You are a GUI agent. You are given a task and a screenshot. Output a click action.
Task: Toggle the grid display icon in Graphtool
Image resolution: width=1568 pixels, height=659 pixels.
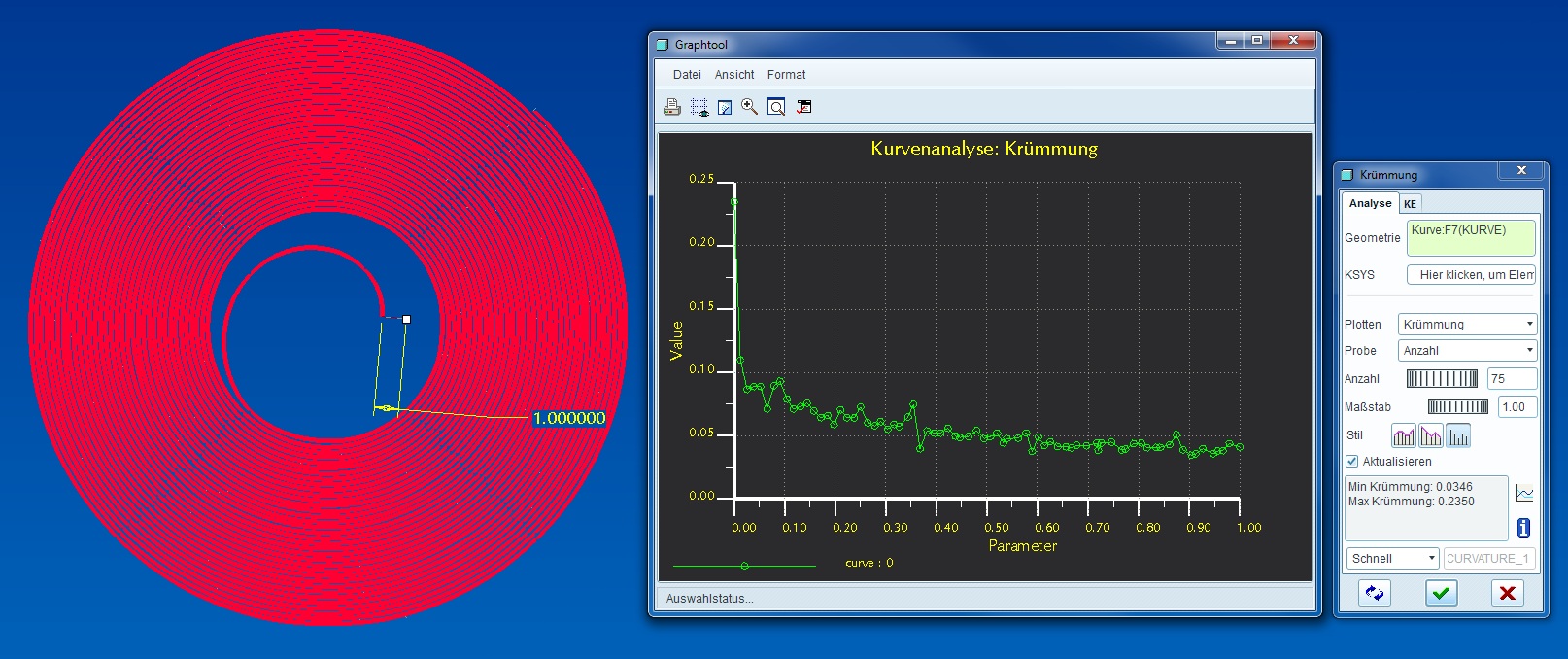coord(699,107)
